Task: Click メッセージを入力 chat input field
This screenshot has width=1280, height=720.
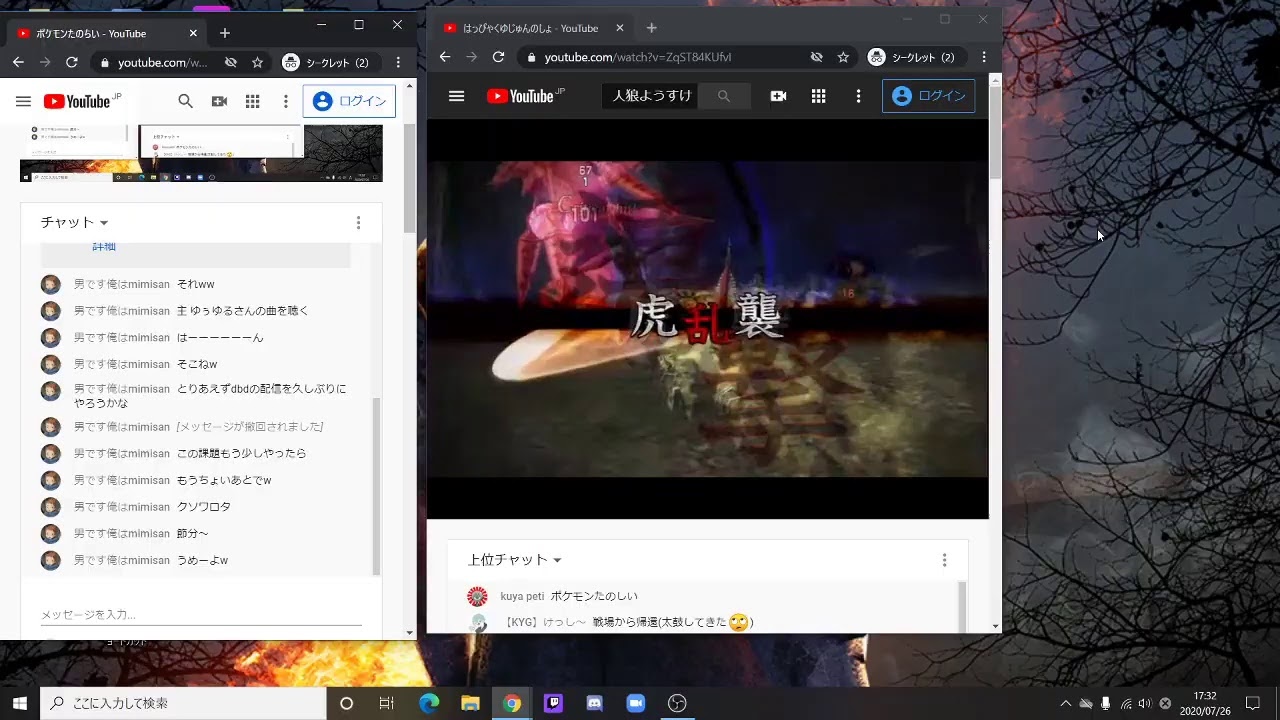Action: click(200, 614)
